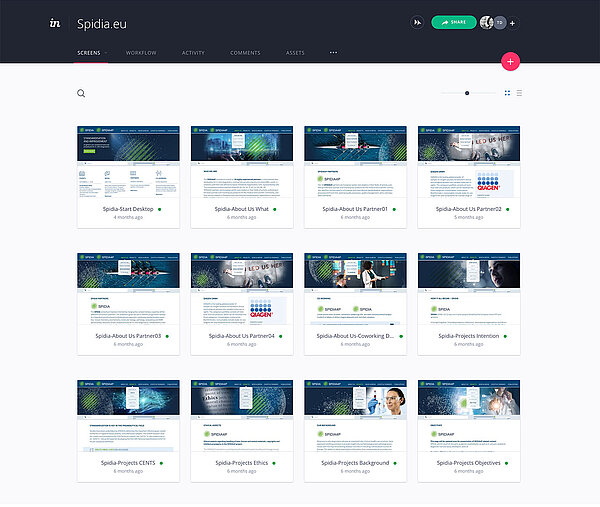Add a collaborator with plus icon

click(512, 23)
